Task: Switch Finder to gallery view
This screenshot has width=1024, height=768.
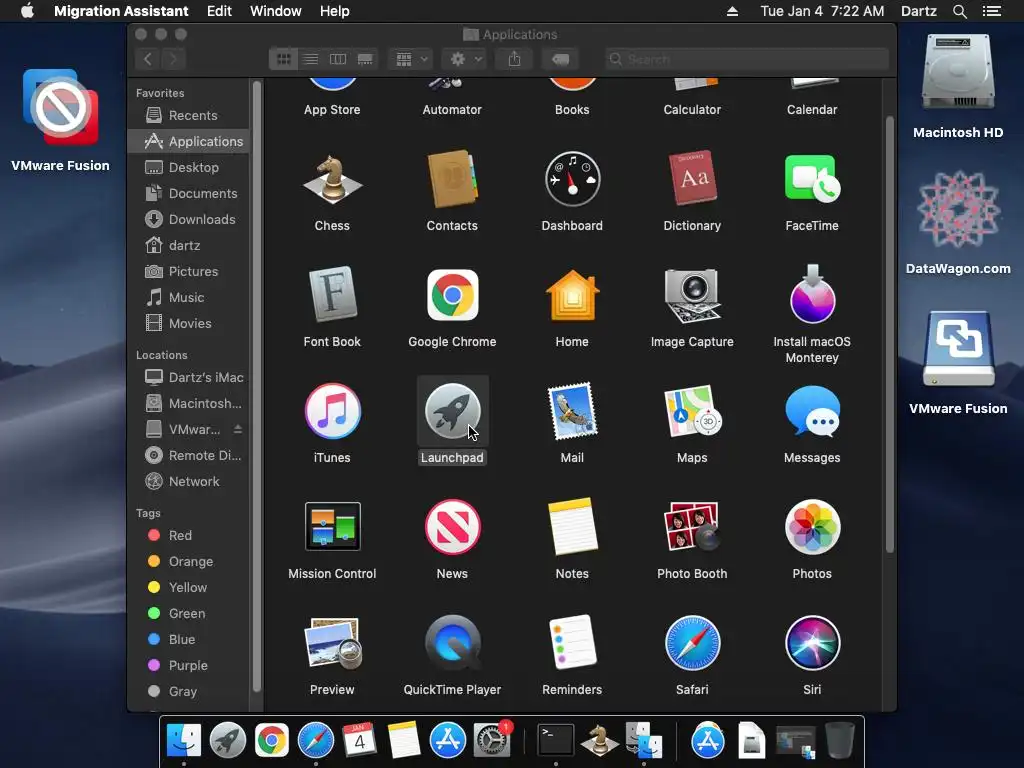Action: (x=365, y=59)
